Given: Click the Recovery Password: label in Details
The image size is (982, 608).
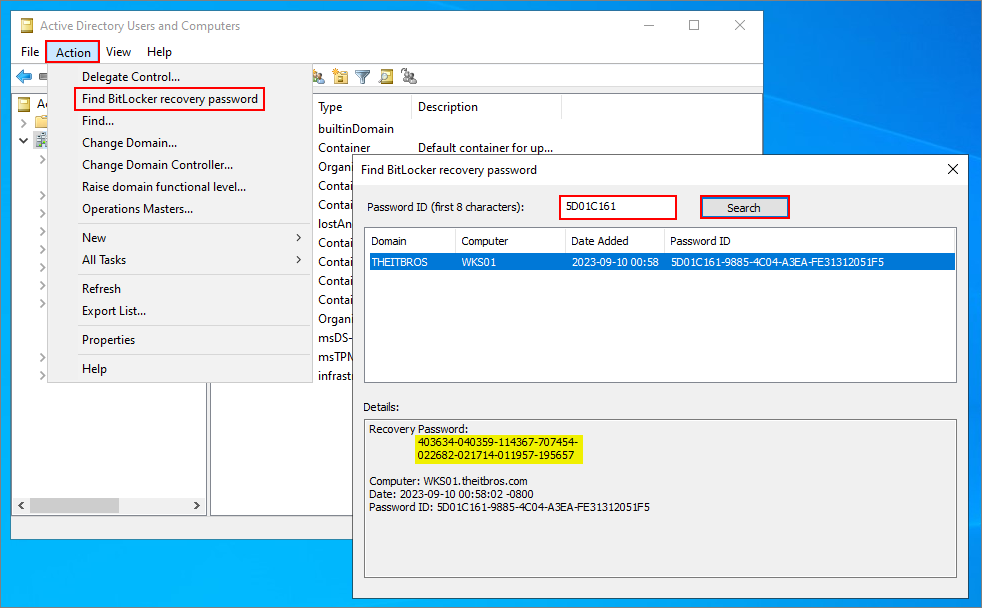Looking at the screenshot, I should pos(418,429).
